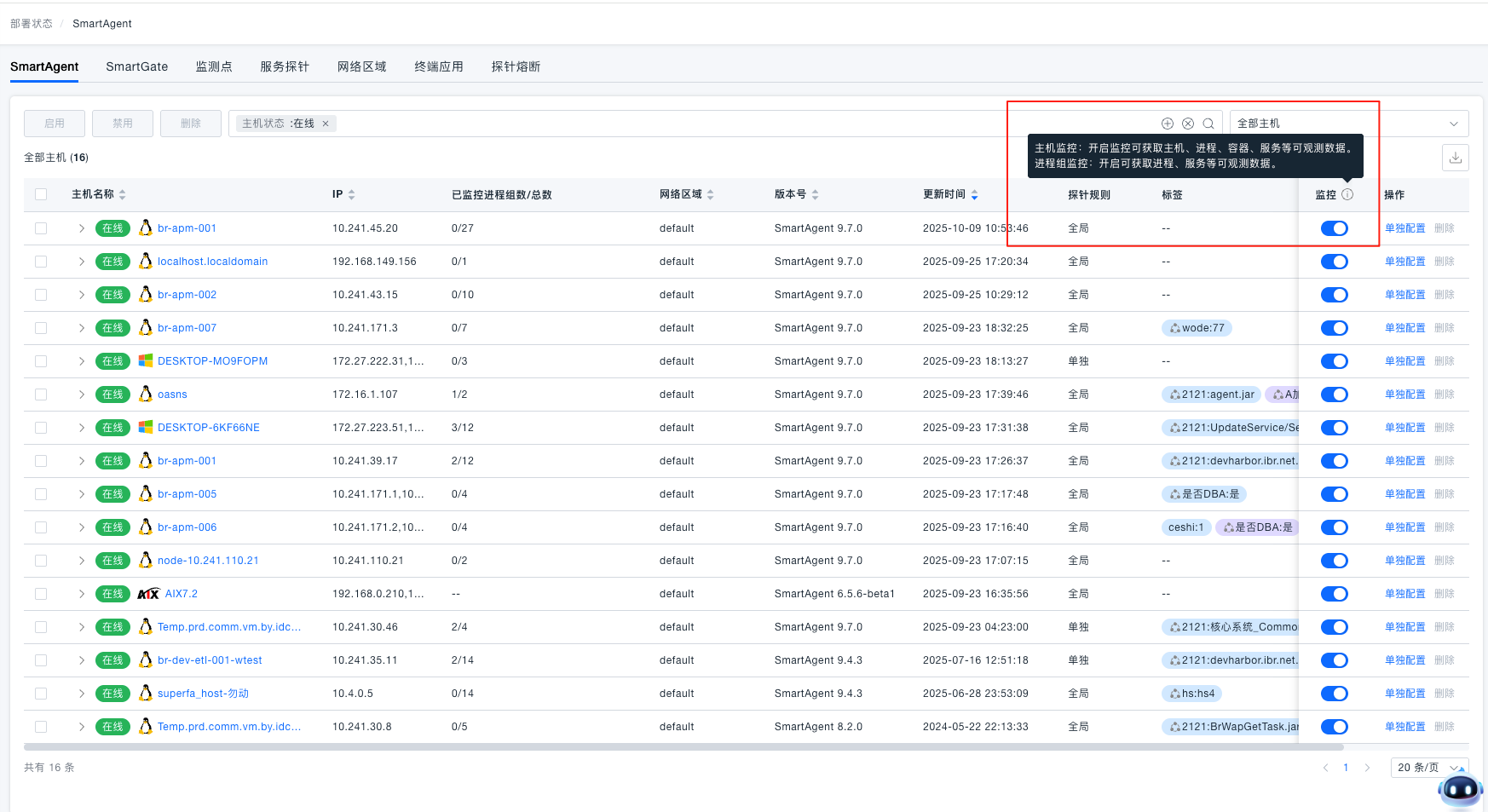This screenshot has width=1488, height=812.
Task: Check the select-all header checkbox
Action: point(41,194)
